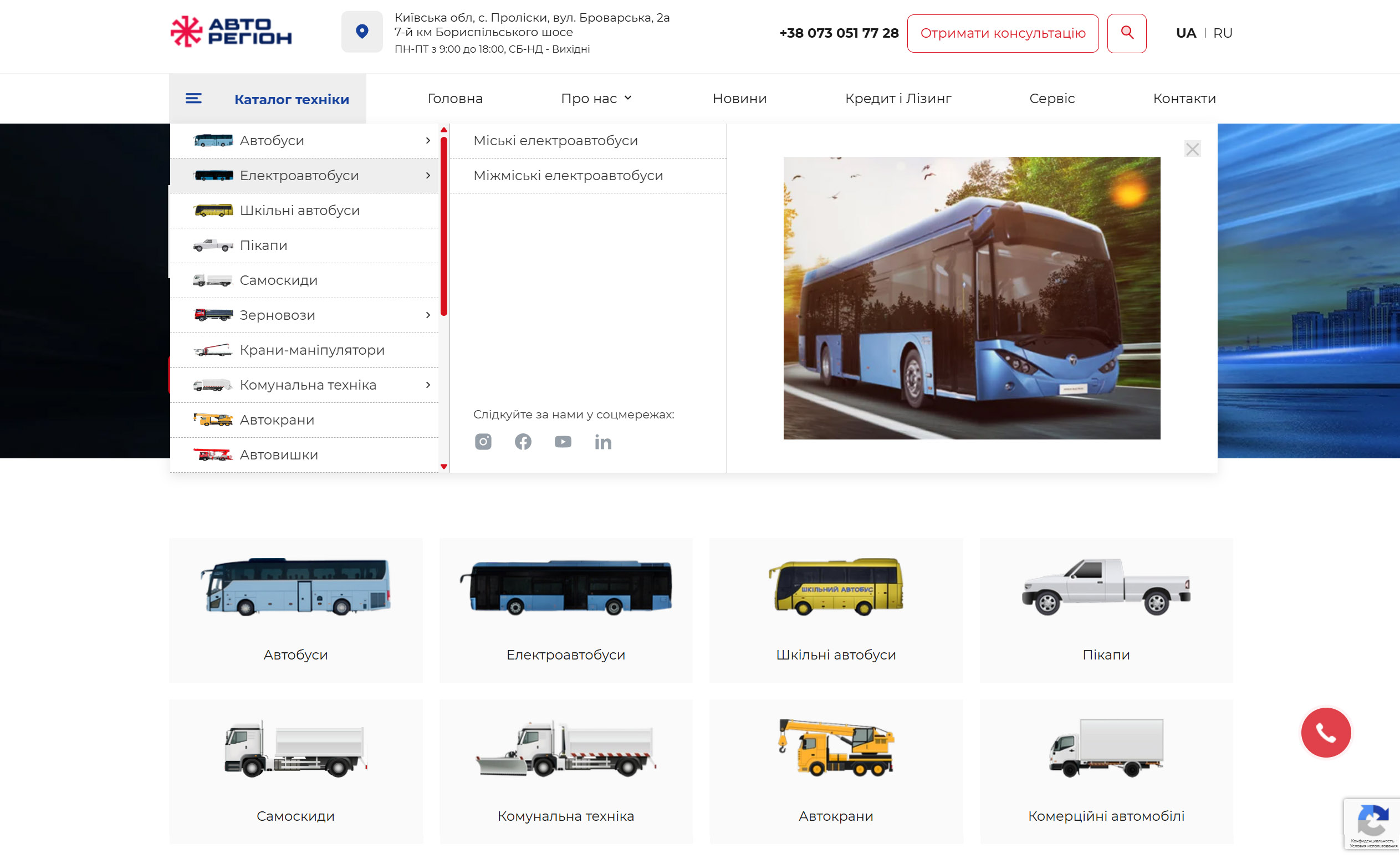
Task: Call the +38 073 051 77 28 number link
Action: [839, 33]
